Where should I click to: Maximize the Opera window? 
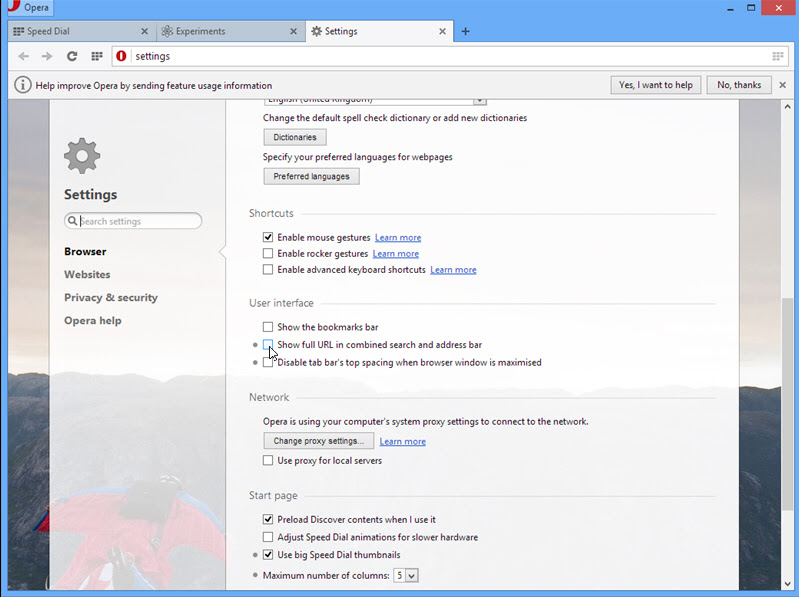[x=751, y=8]
